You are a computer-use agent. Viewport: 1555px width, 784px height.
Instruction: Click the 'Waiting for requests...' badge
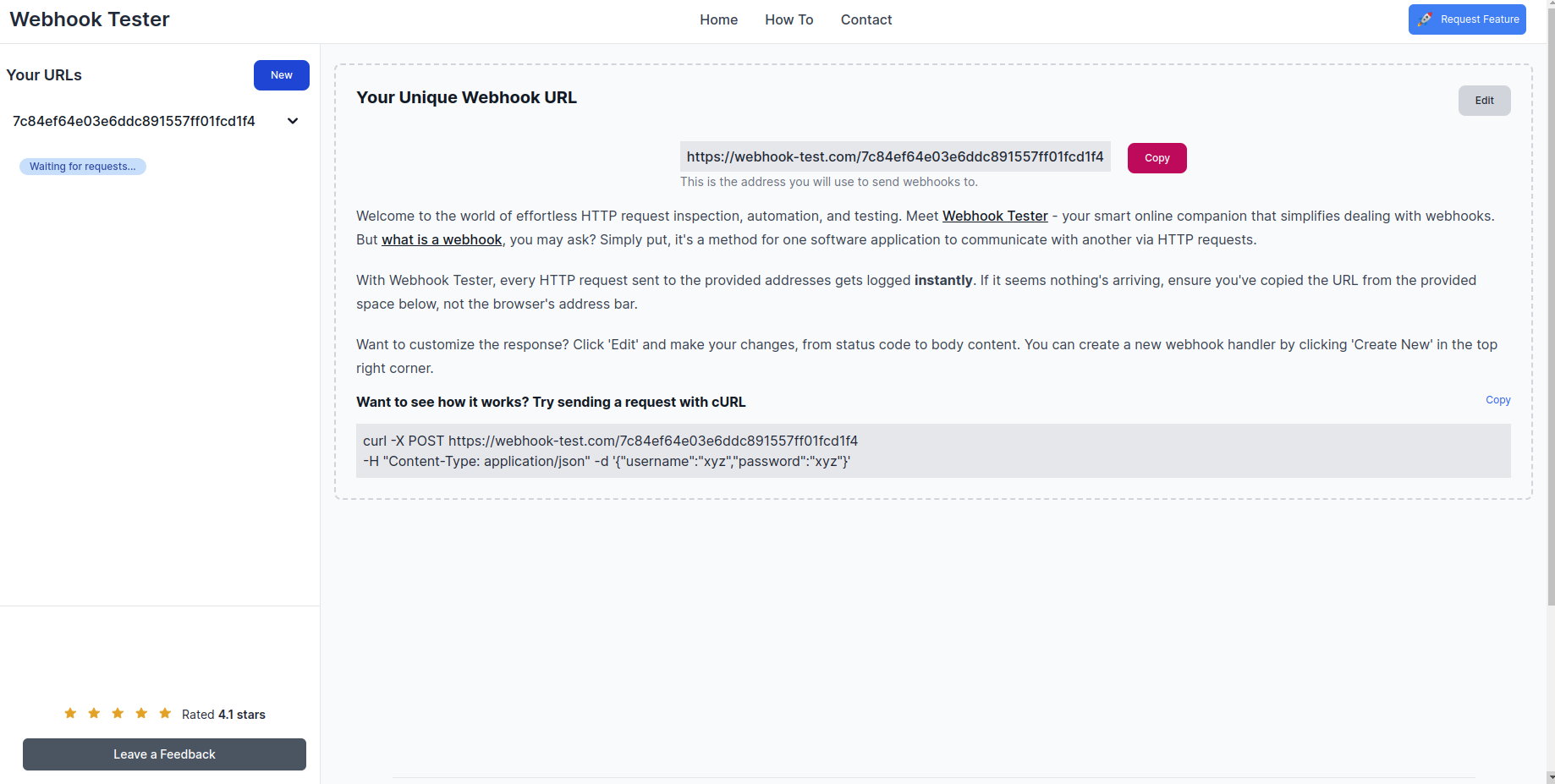tap(83, 167)
